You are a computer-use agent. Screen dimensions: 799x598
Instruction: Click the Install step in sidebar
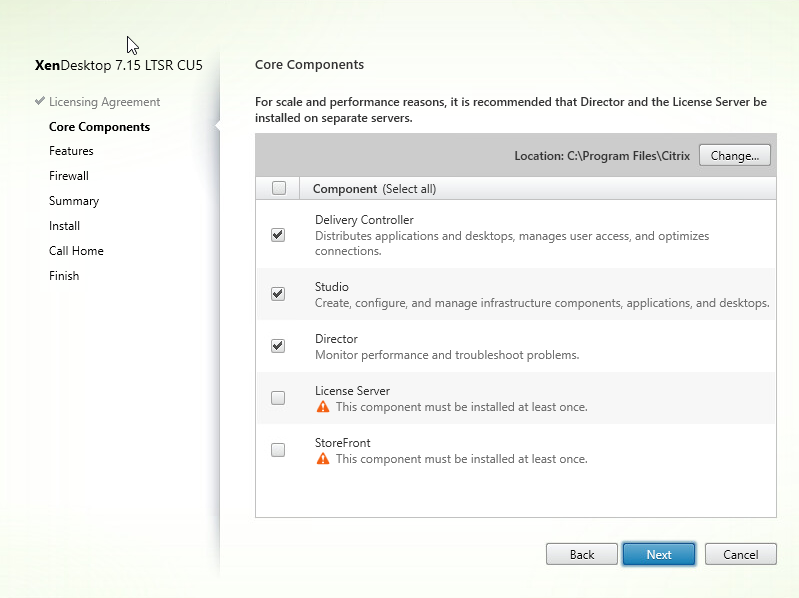point(64,226)
